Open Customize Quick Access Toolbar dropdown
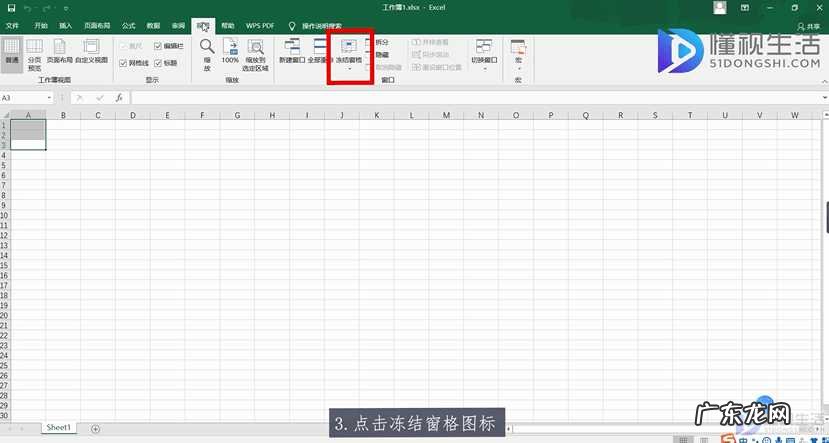 click(x=66, y=8)
